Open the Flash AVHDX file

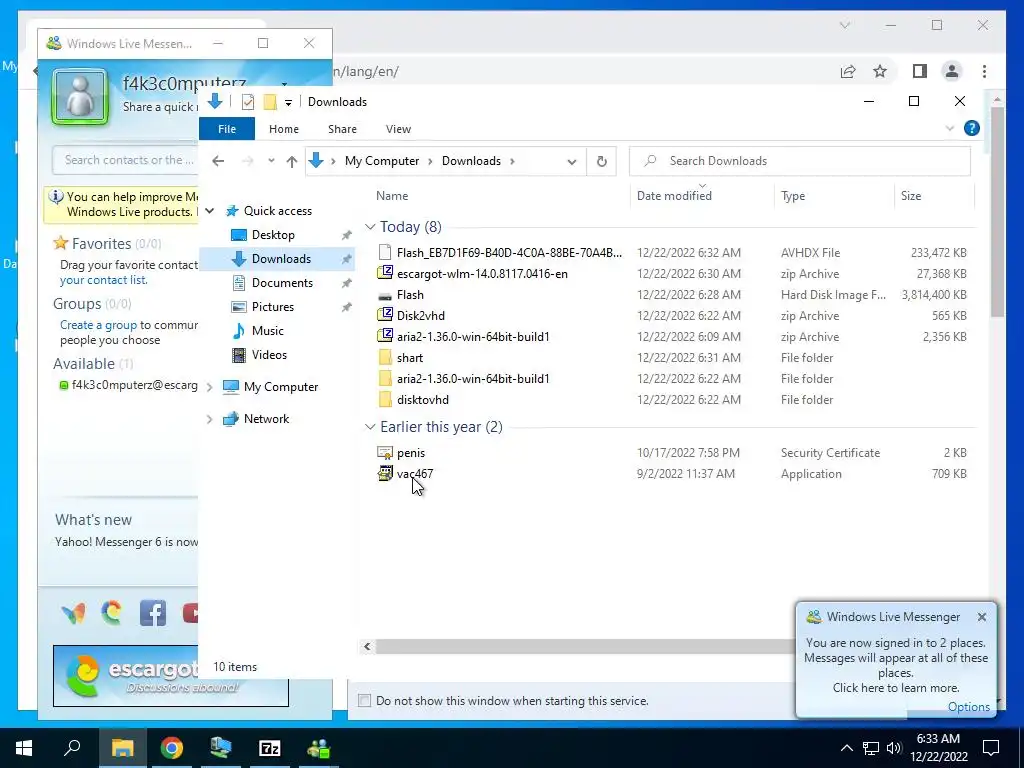[509, 253]
